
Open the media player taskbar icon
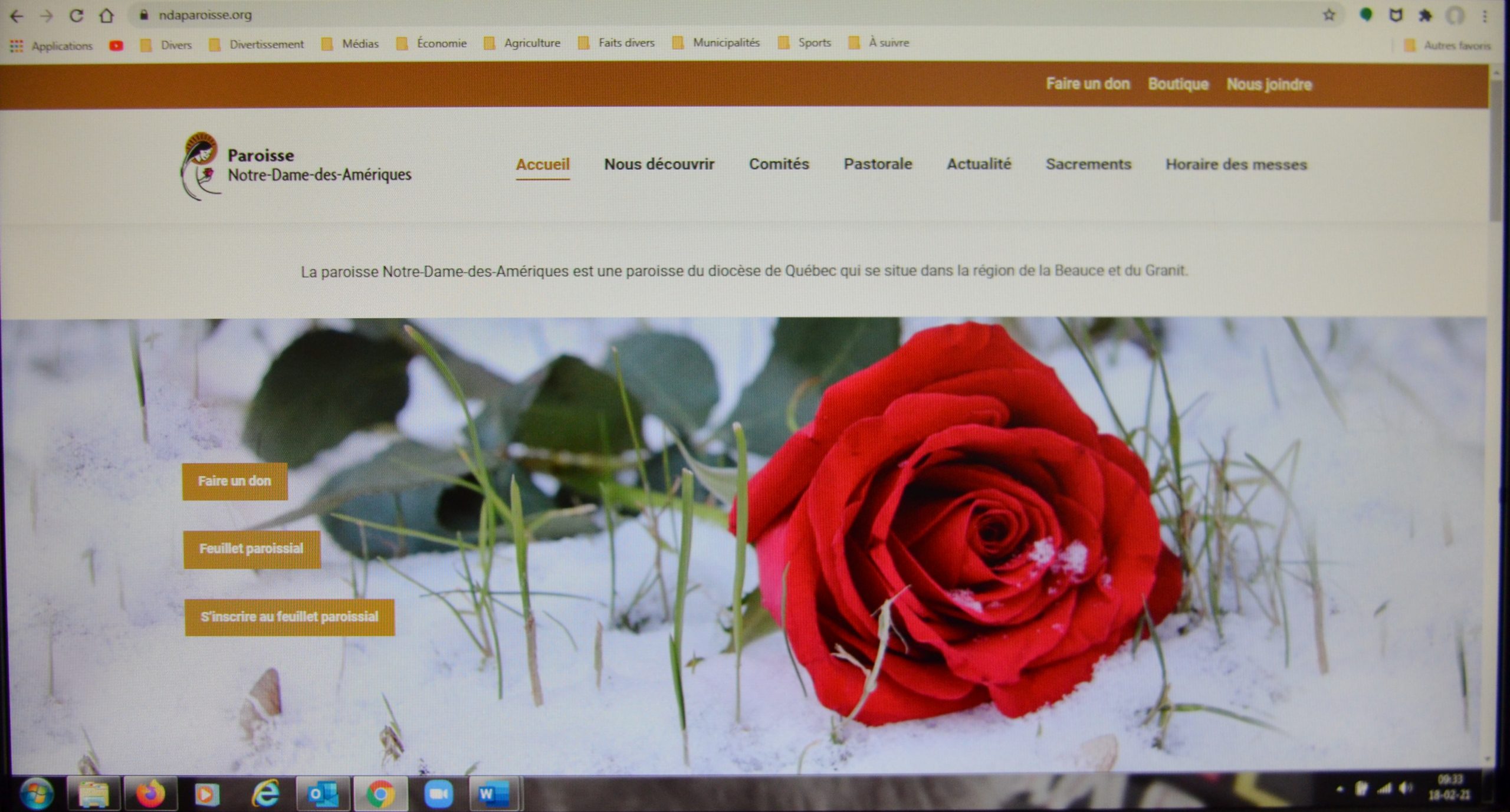207,795
